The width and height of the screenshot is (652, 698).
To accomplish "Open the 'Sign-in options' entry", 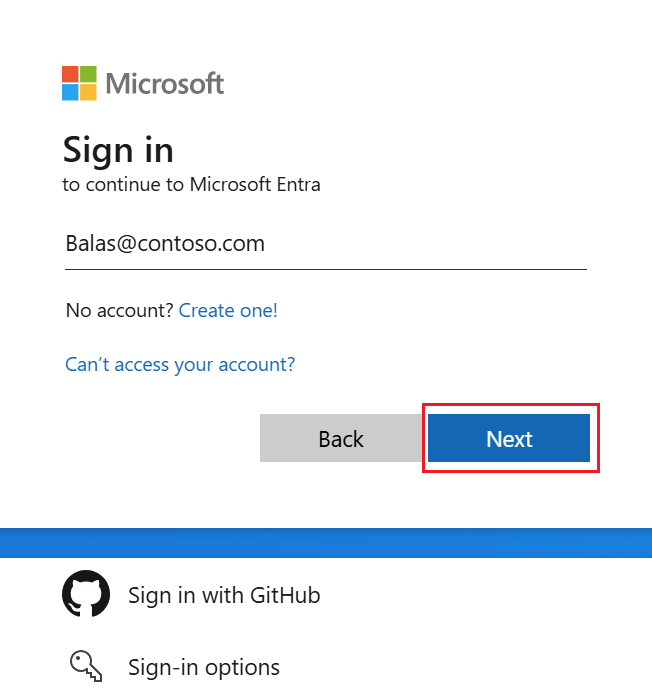I will [175, 666].
